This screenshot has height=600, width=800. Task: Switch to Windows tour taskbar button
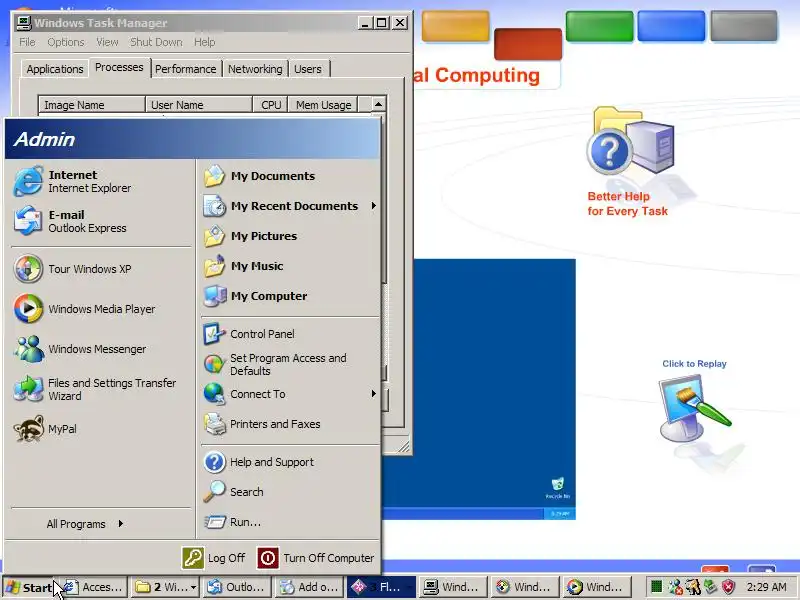(524, 587)
